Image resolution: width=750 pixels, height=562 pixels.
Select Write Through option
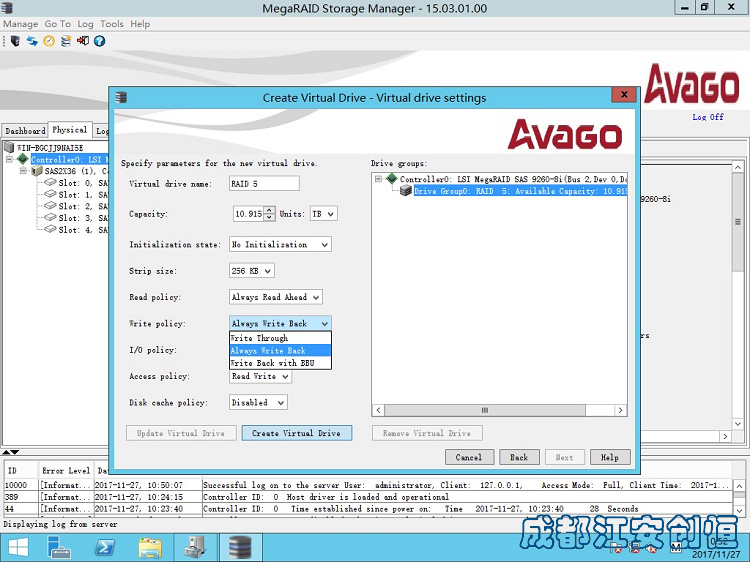280,338
